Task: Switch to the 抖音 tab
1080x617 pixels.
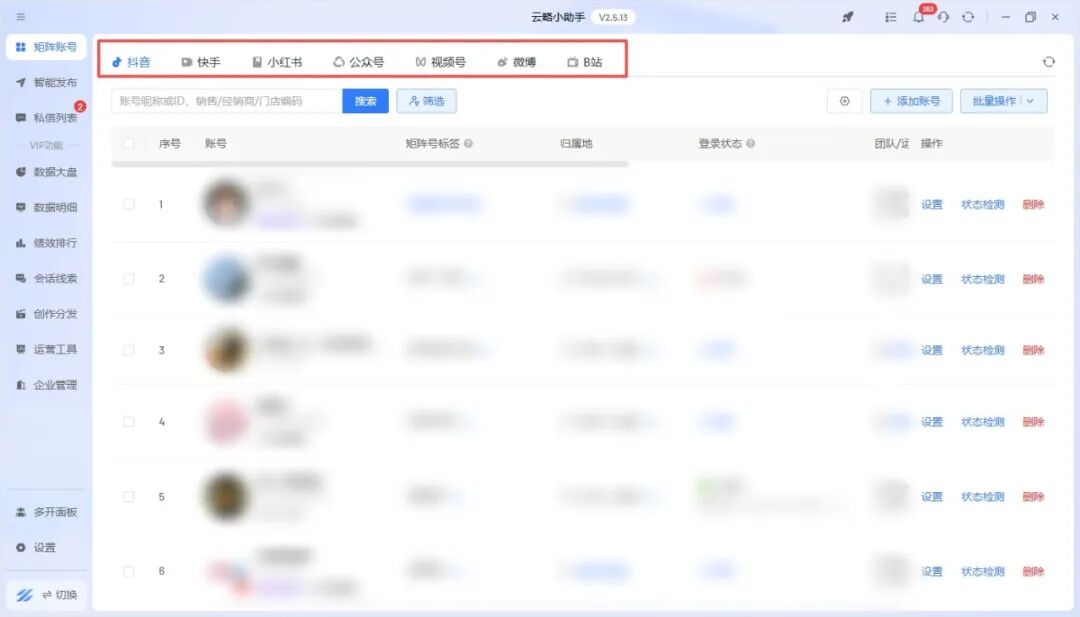Action: [x=131, y=62]
